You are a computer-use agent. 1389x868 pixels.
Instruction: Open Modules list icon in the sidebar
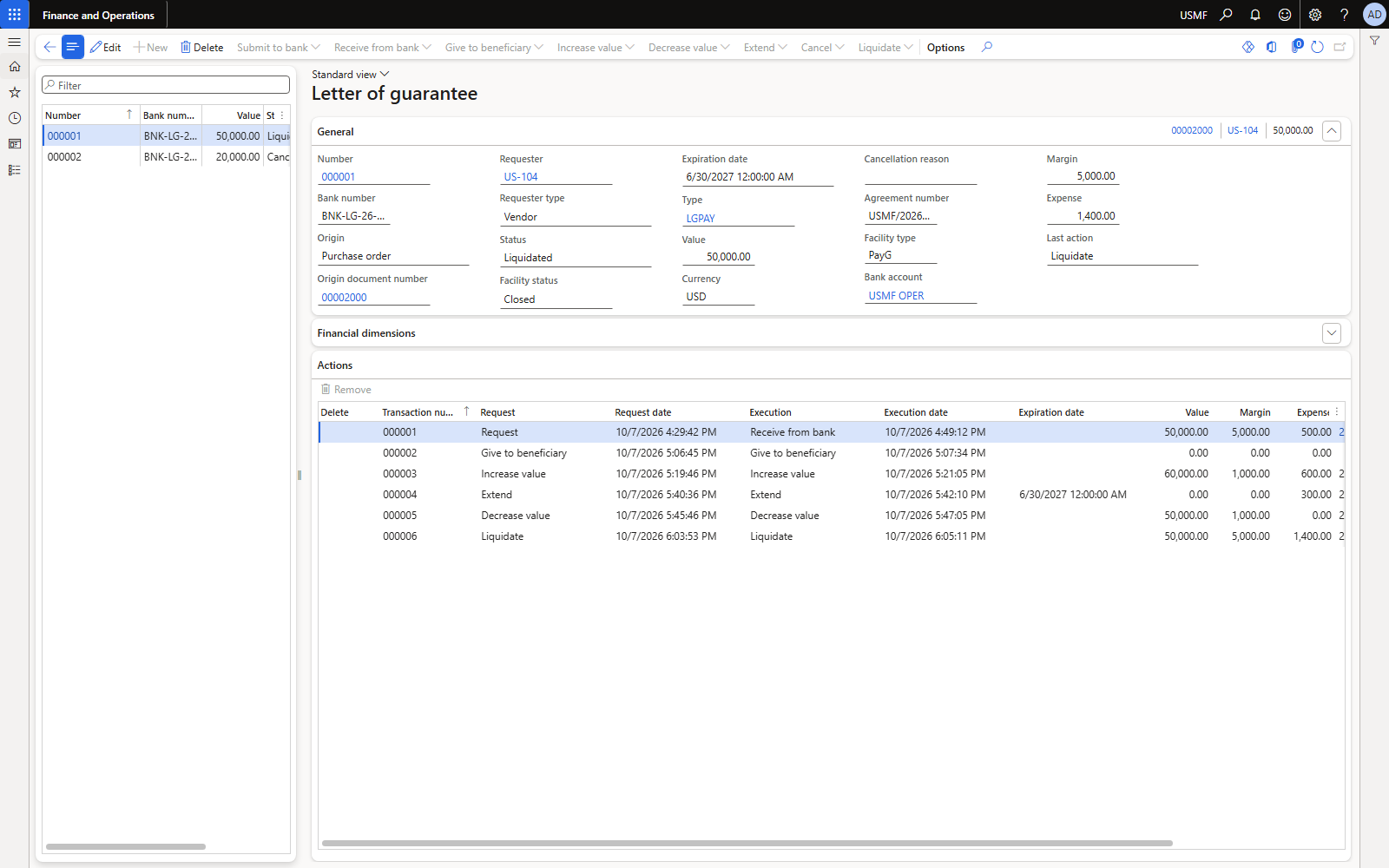pos(15,170)
